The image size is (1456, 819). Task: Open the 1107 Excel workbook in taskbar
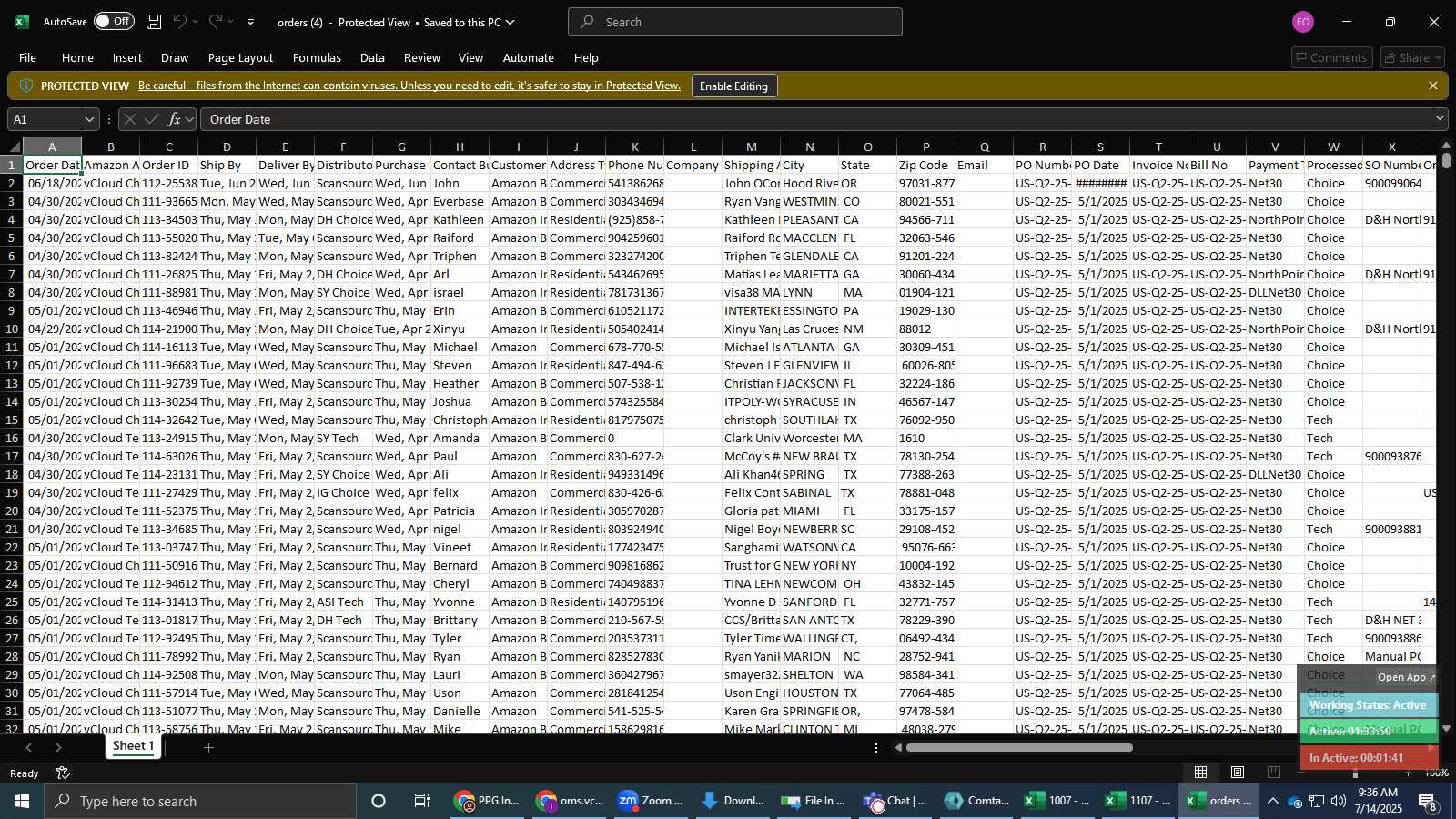pos(1138,801)
